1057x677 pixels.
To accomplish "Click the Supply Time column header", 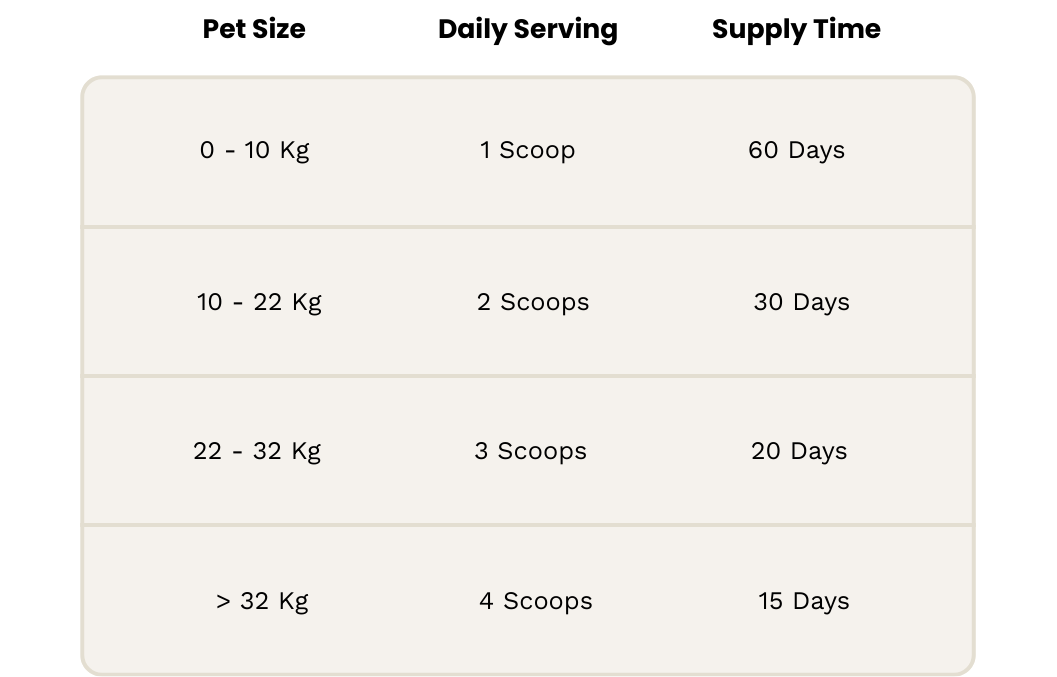I will coord(796,29).
